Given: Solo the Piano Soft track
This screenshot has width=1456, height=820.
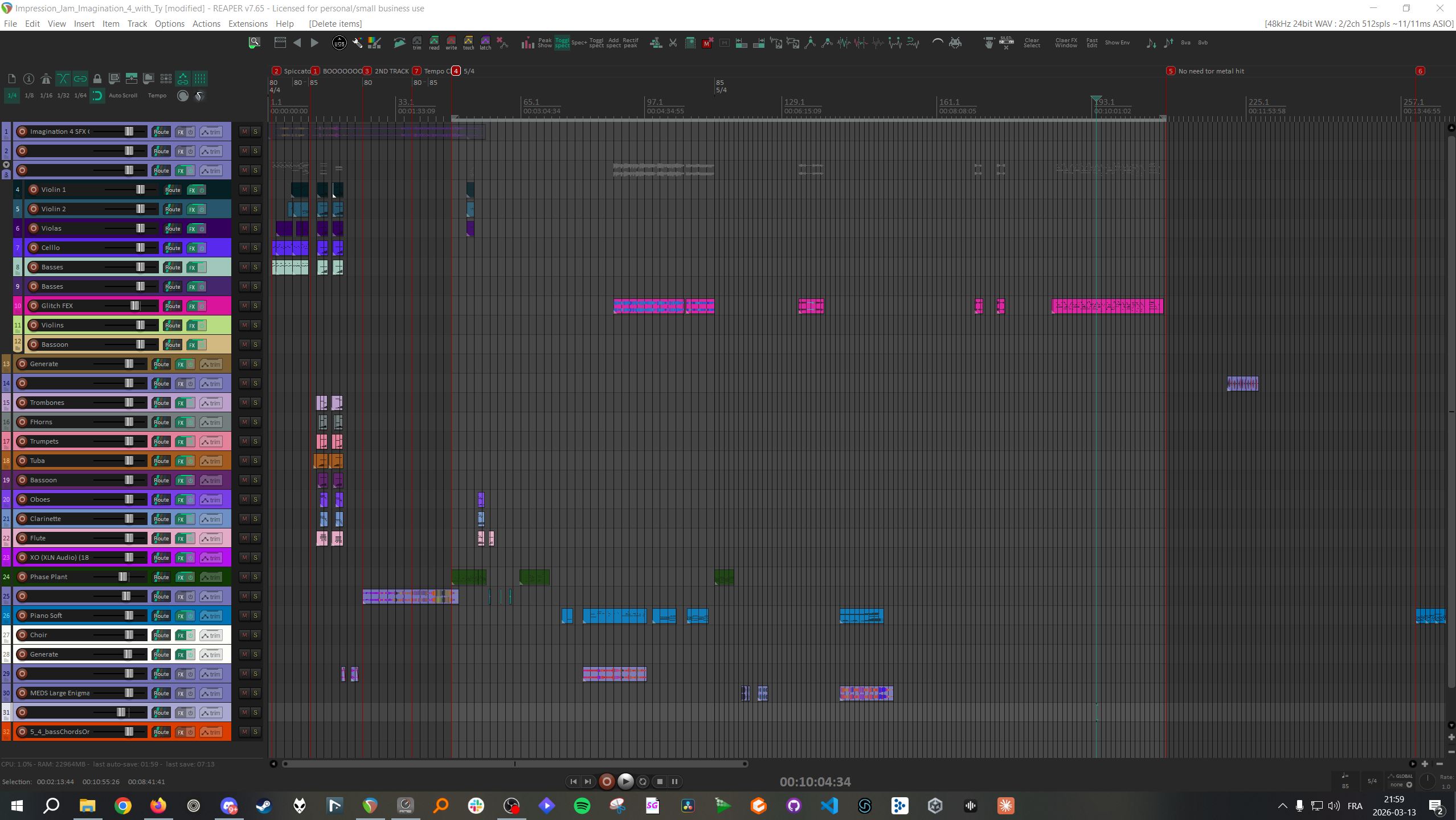Looking at the screenshot, I should point(255,616).
